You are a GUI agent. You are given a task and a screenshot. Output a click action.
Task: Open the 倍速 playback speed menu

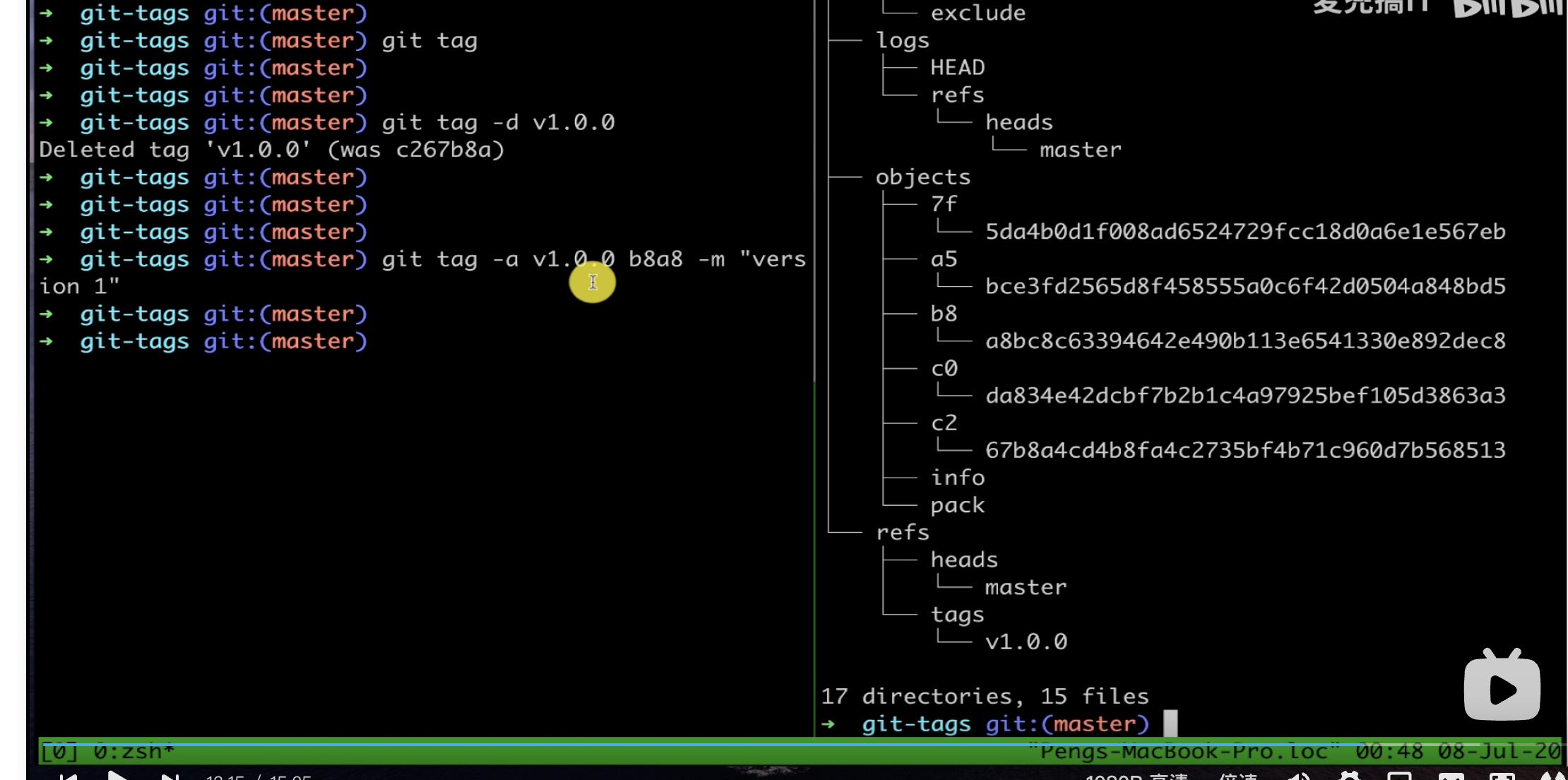tap(1237, 777)
